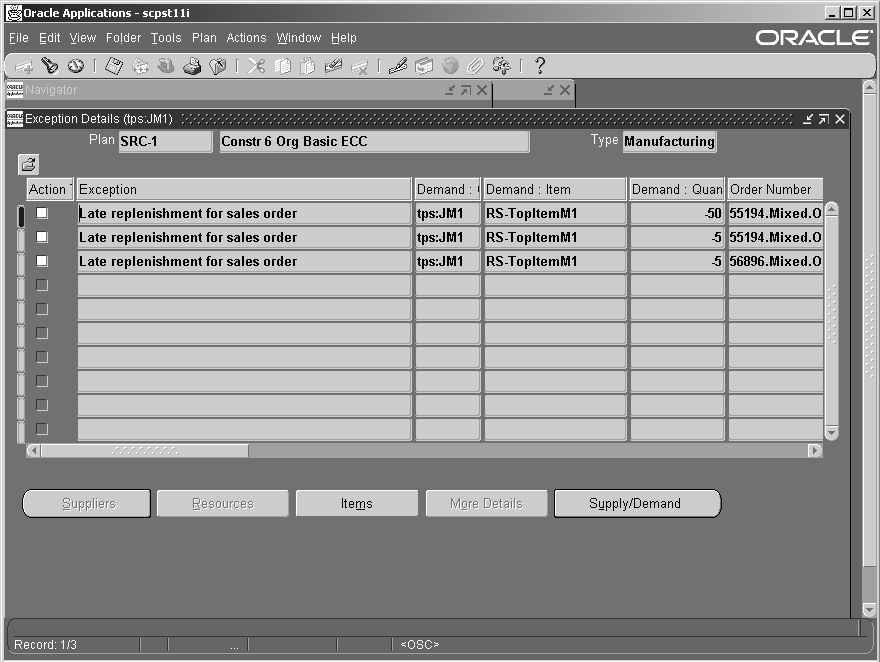Click the Action column header
This screenshot has height=662, width=880.
(x=49, y=190)
